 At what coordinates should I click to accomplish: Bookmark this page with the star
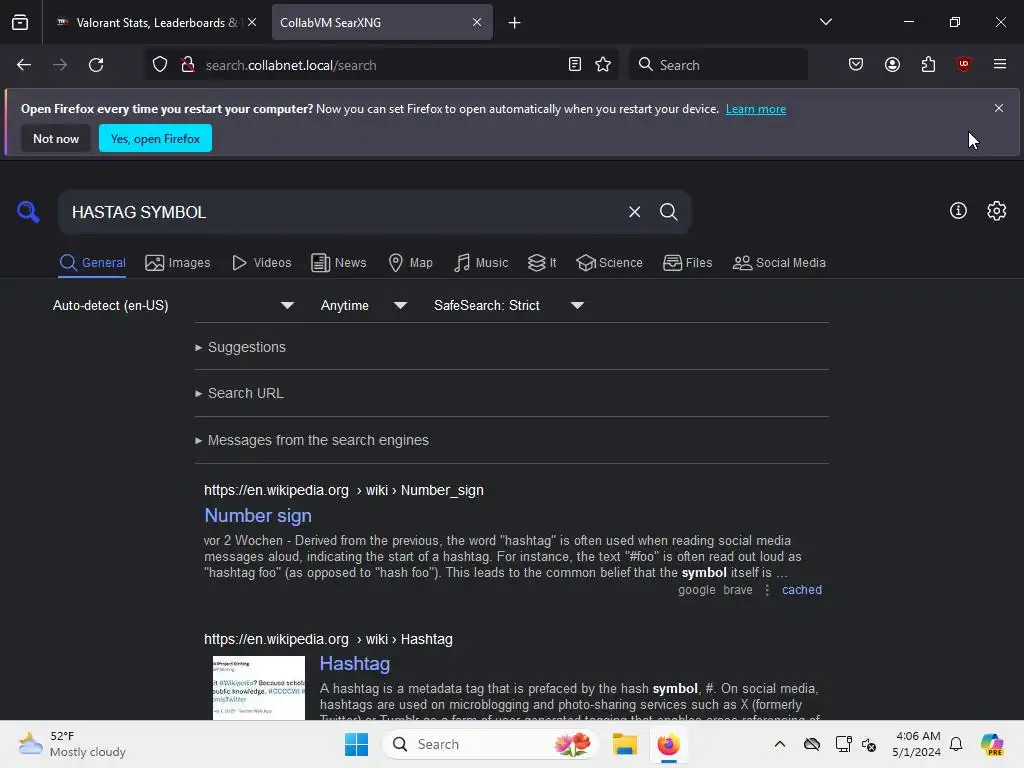click(603, 65)
